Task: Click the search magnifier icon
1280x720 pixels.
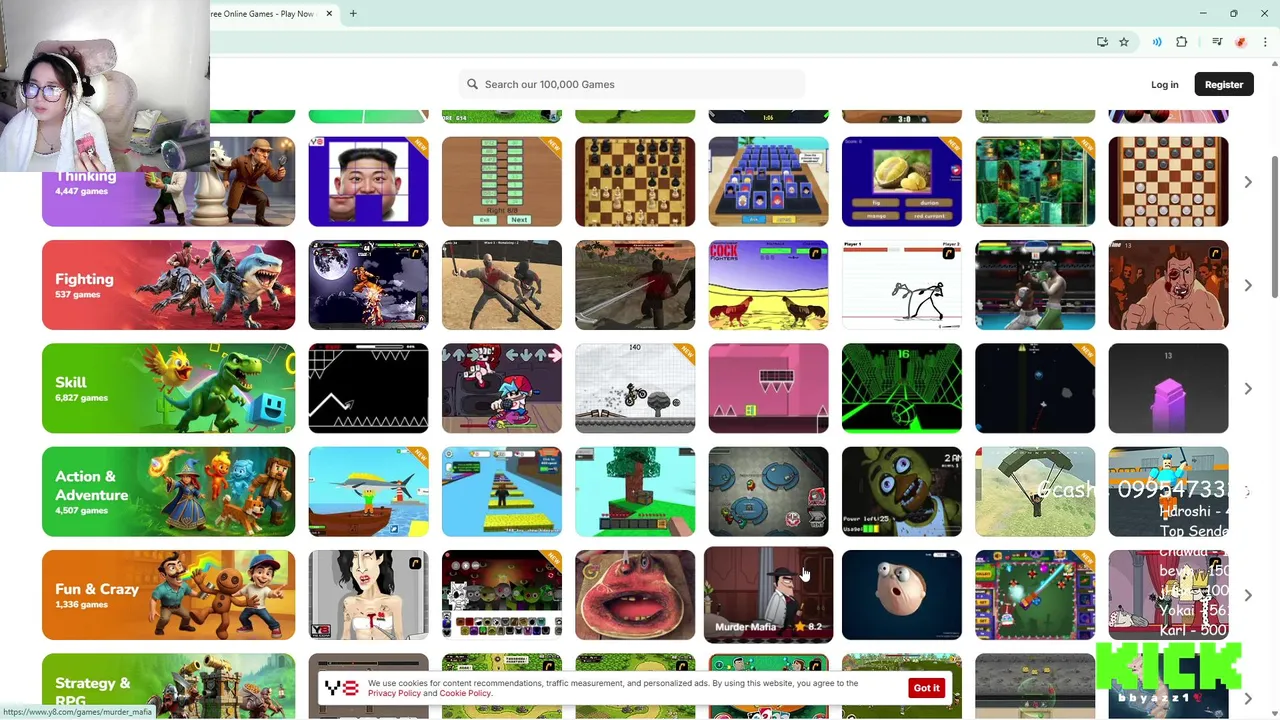Action: [473, 84]
